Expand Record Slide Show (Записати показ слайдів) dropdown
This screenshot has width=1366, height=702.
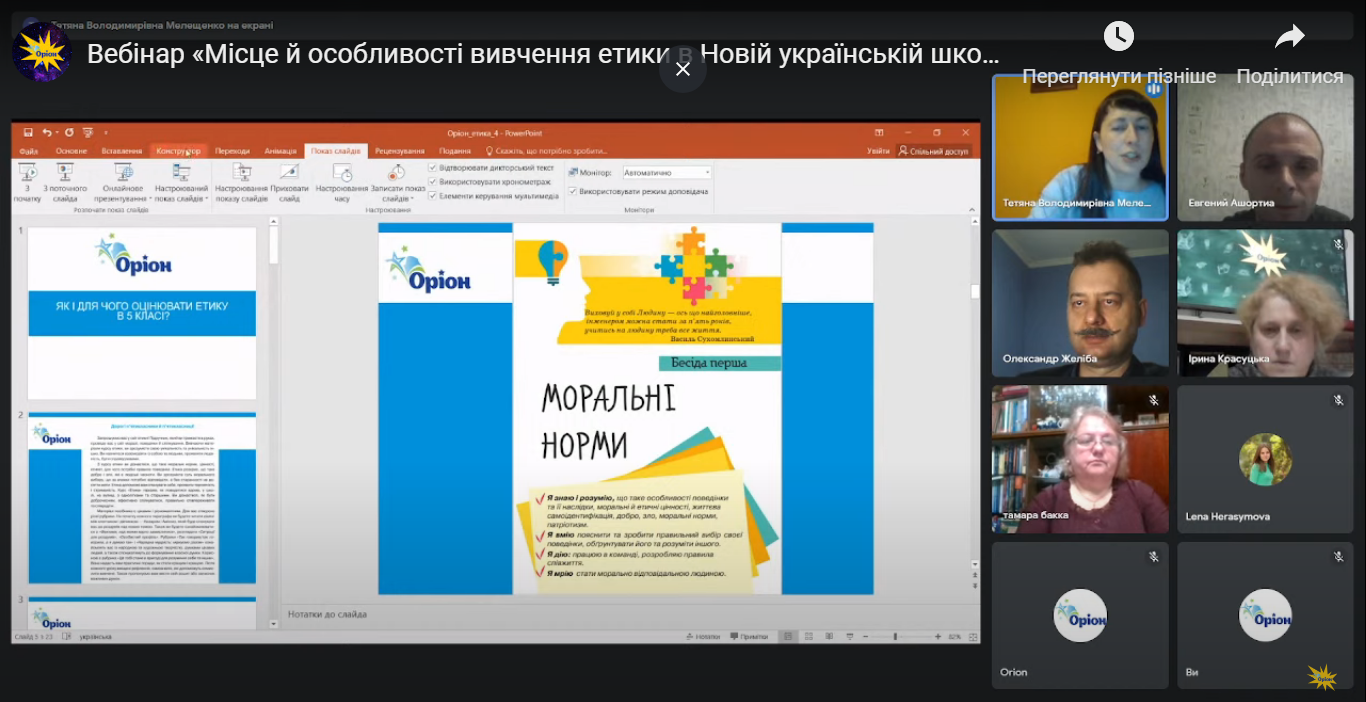(x=397, y=180)
